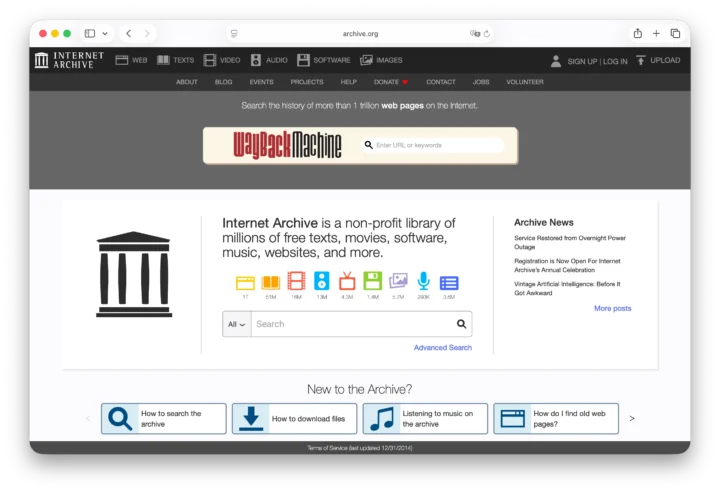This screenshot has width=720, height=493.
Task: Open How to search the archive card
Action: 164,419
